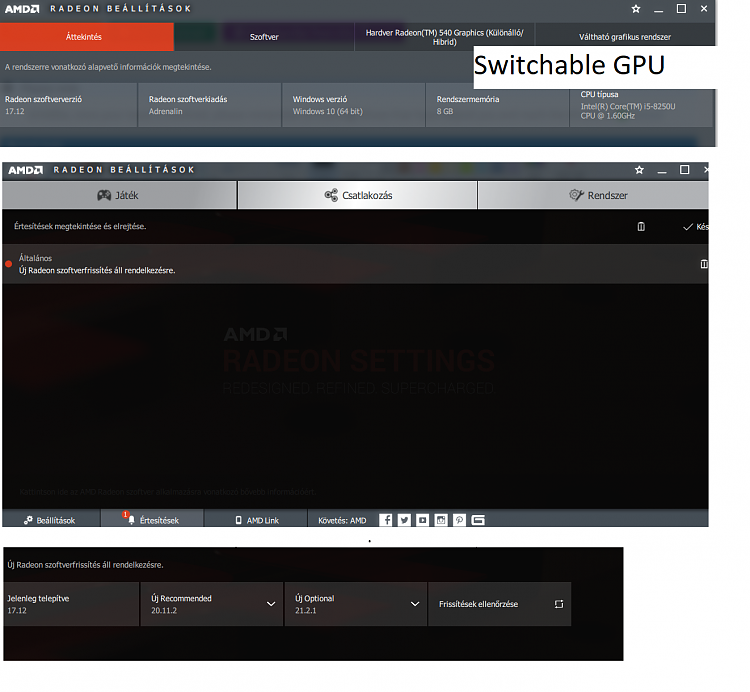This screenshot has height=692, width=750.
Task: Click the star favorites icon in top window
Action: pyautogui.click(x=636, y=9)
